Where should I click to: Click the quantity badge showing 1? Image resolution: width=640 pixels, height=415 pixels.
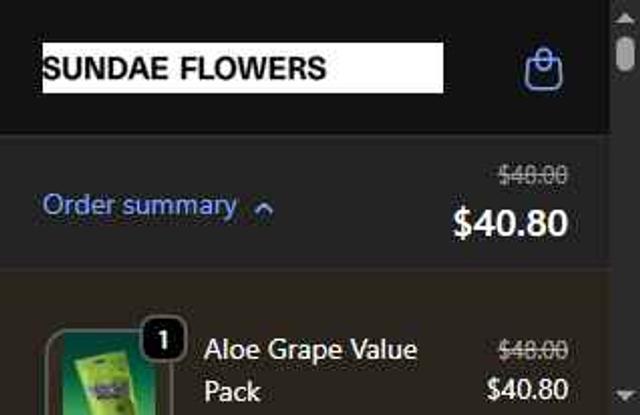coord(163,340)
